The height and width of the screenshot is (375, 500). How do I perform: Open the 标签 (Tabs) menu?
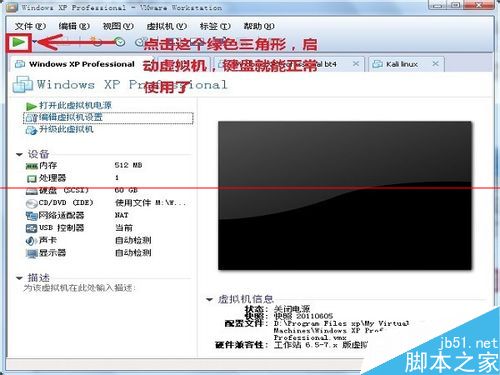pyautogui.click(x=215, y=26)
